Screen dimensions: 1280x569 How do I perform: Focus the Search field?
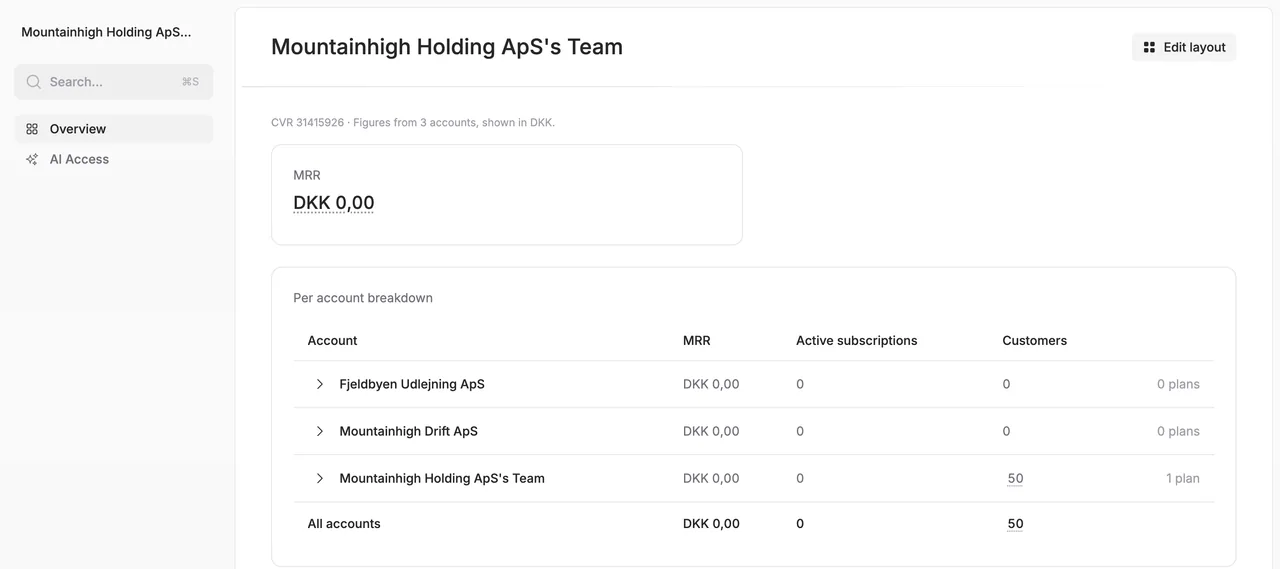114,82
